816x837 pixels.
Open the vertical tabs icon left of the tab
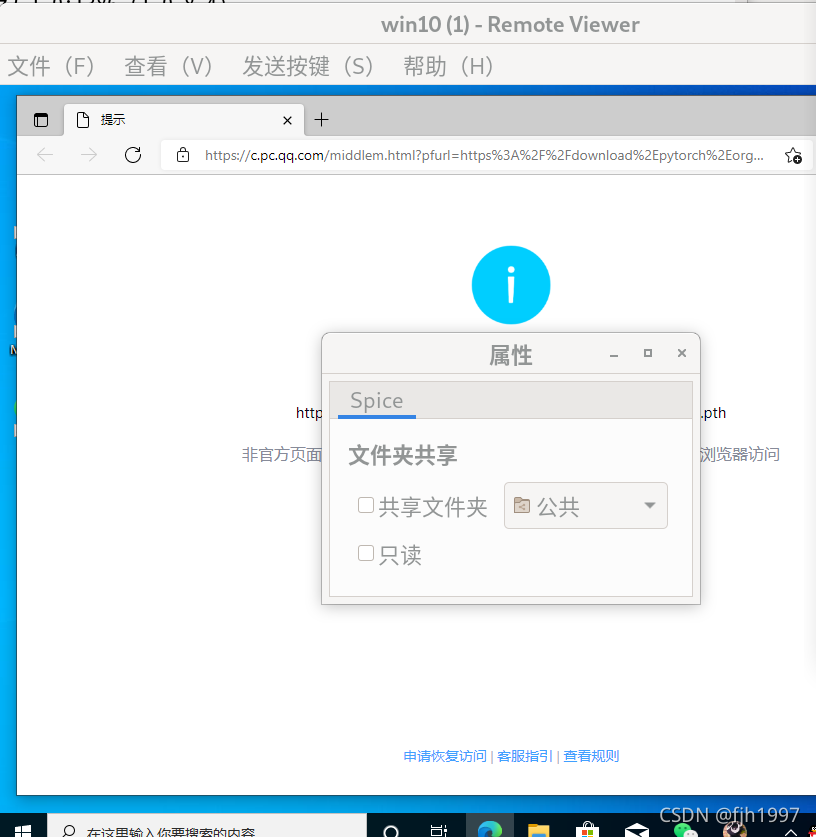pos(41,119)
